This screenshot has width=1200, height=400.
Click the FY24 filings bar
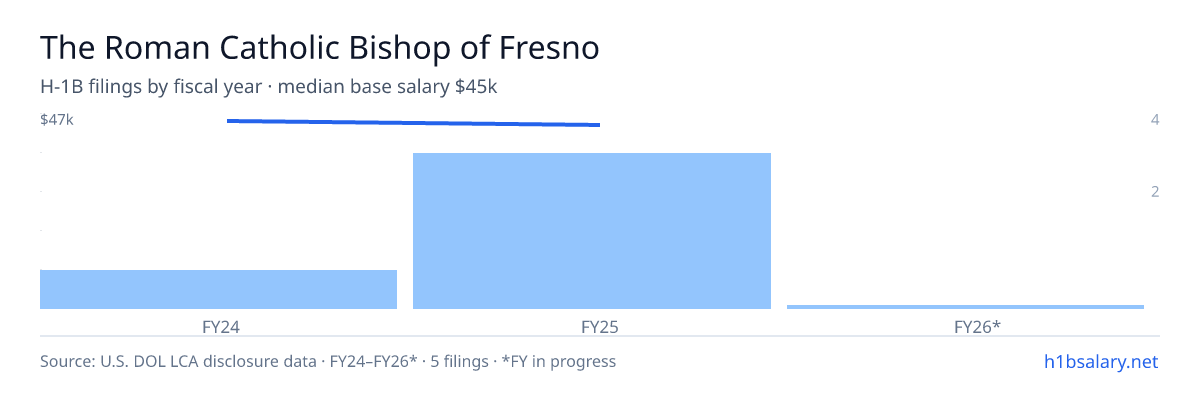pos(218,289)
